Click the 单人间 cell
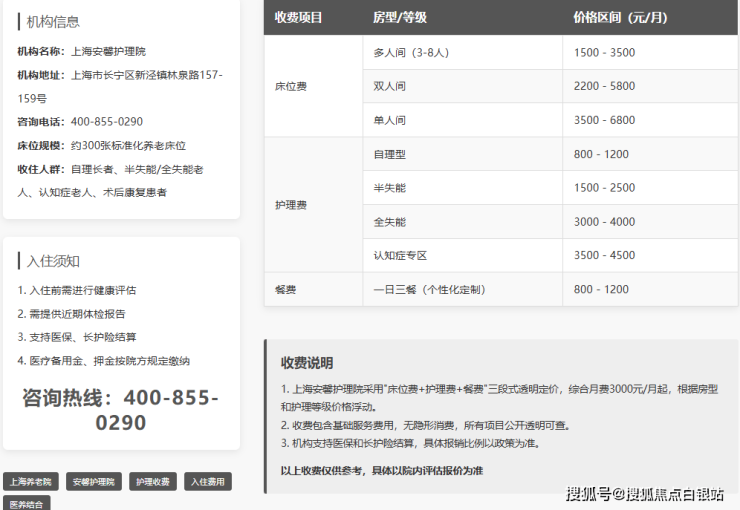This screenshot has width=740, height=510. coord(462,120)
